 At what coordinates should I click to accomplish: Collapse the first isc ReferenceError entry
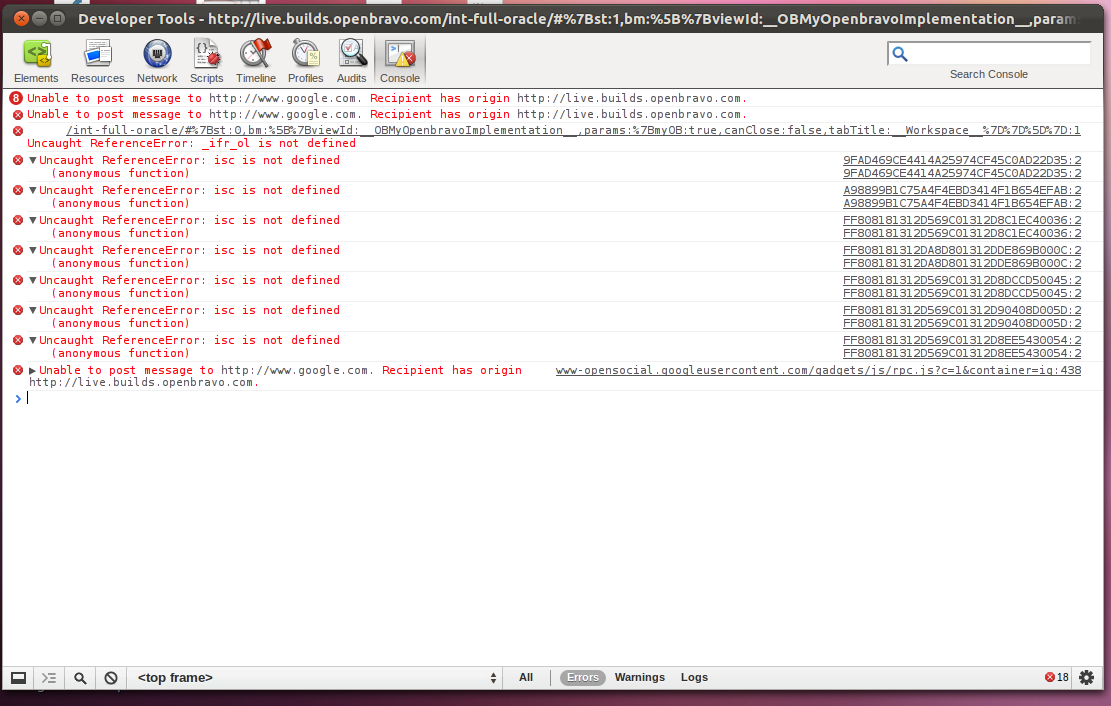point(33,160)
